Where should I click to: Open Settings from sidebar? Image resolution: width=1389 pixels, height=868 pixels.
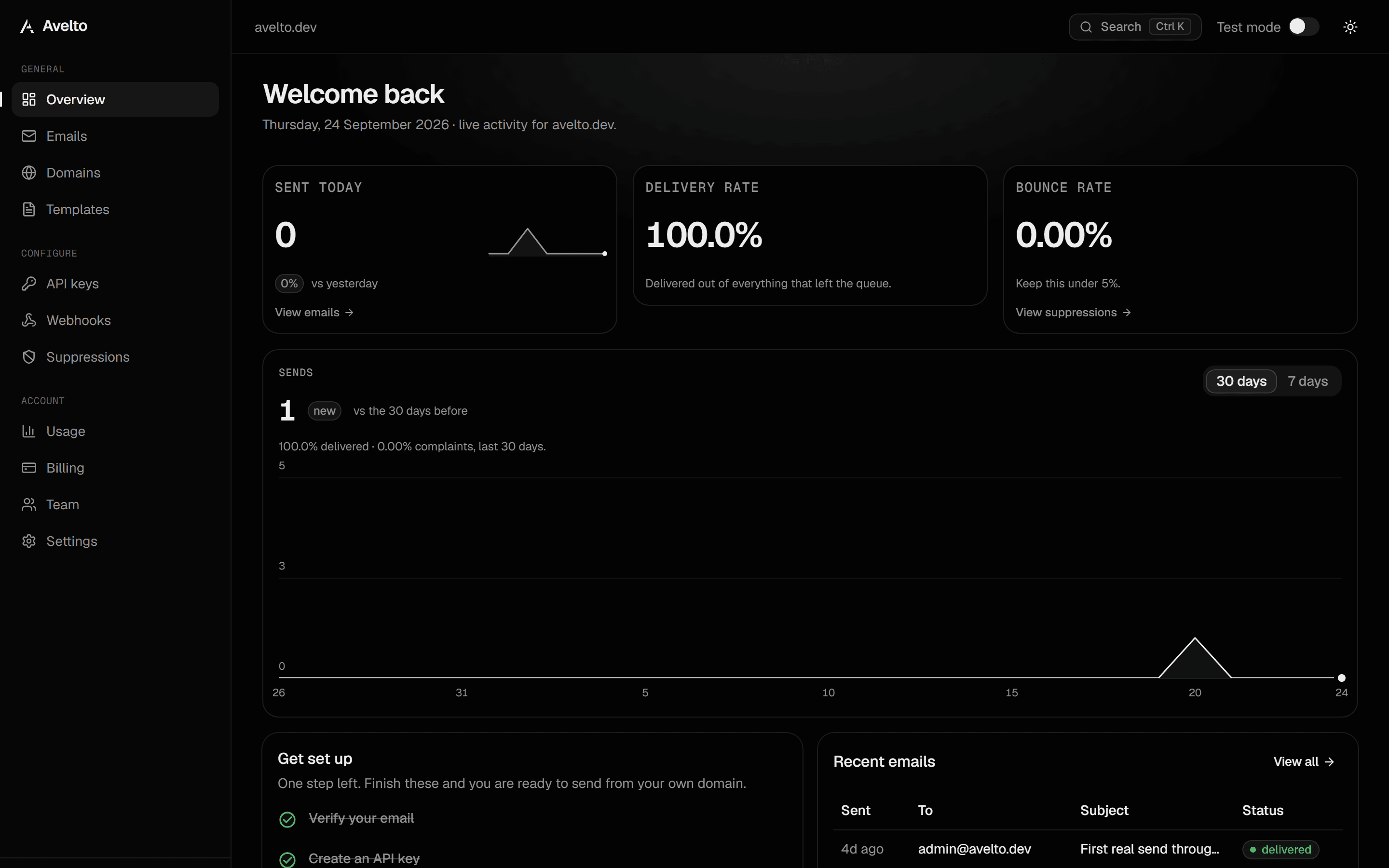point(115,542)
